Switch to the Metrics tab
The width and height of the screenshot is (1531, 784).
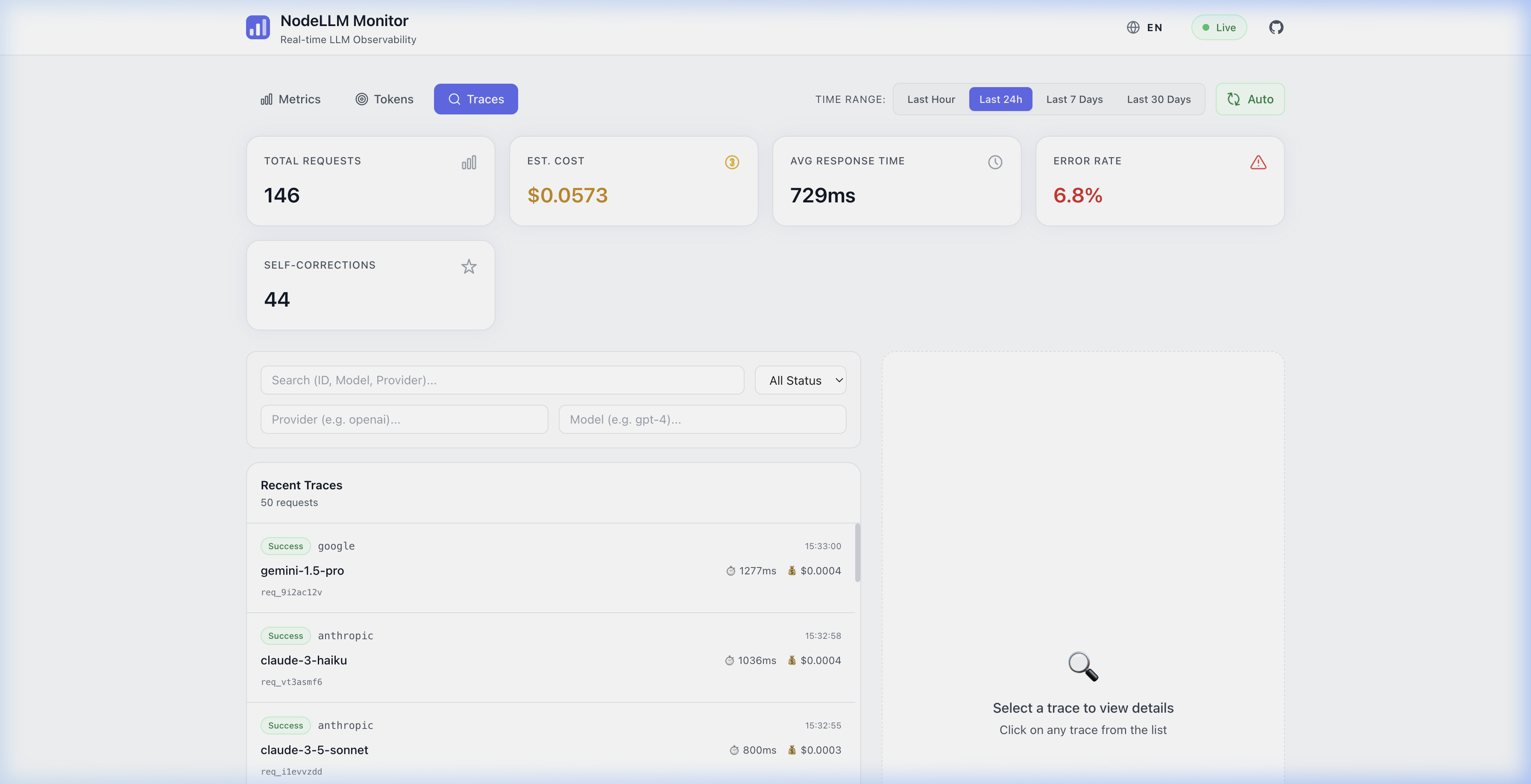tap(290, 99)
